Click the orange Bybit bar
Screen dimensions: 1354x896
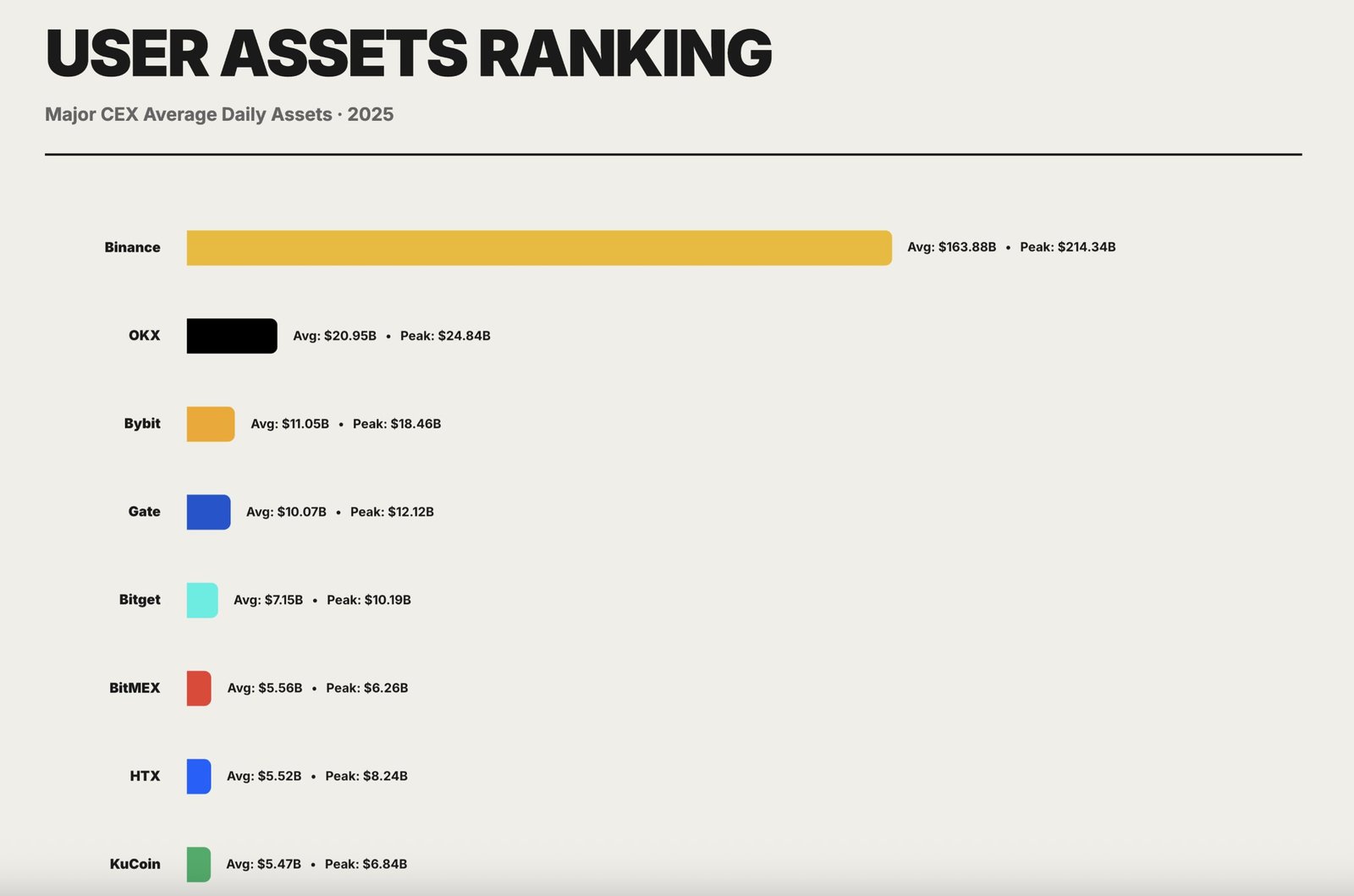pyautogui.click(x=211, y=424)
